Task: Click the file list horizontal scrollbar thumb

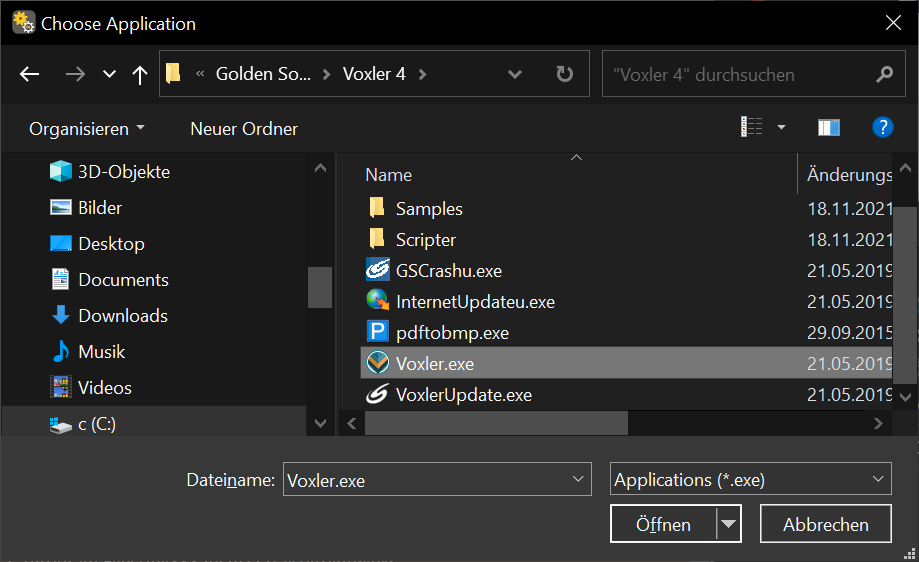Action: 496,423
